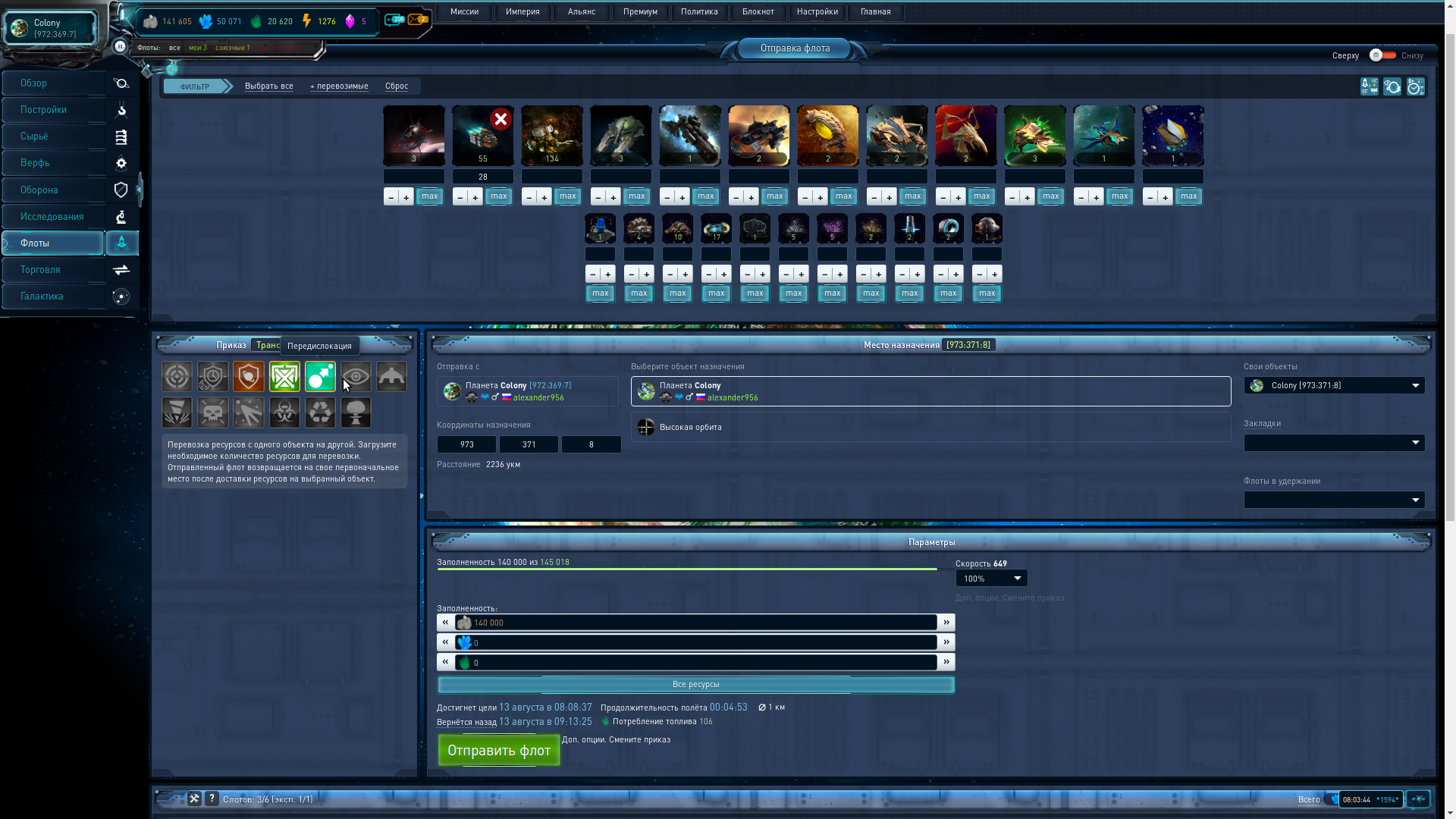1456x819 pixels.
Task: Open the planet orbit view icon
Action: tap(1392, 87)
